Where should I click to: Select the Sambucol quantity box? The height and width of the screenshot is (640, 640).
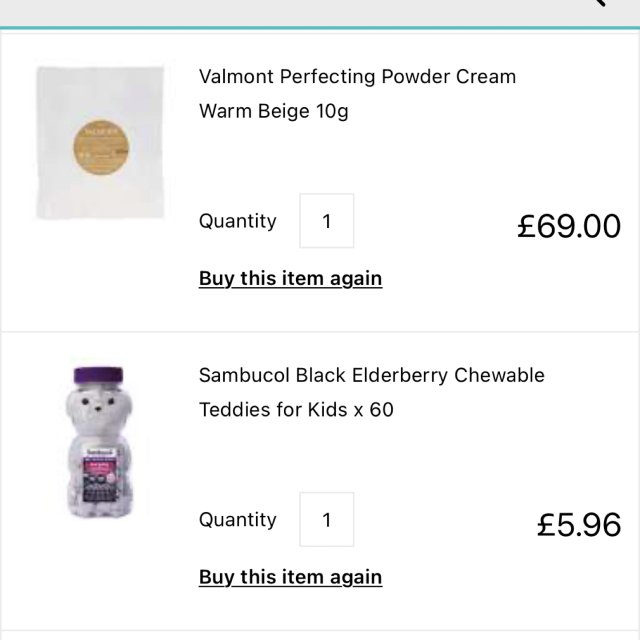coord(326,520)
